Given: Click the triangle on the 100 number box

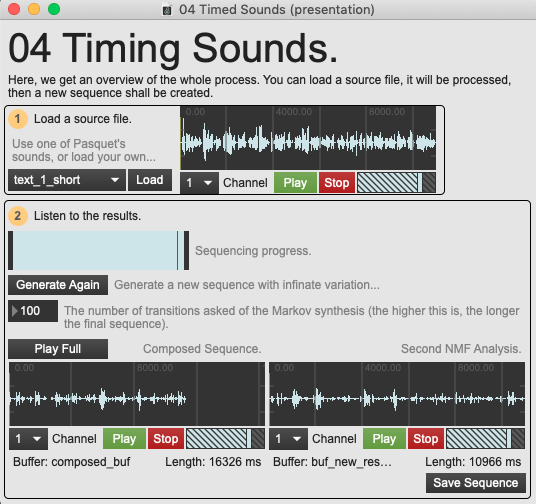Looking at the screenshot, I should (x=14, y=311).
